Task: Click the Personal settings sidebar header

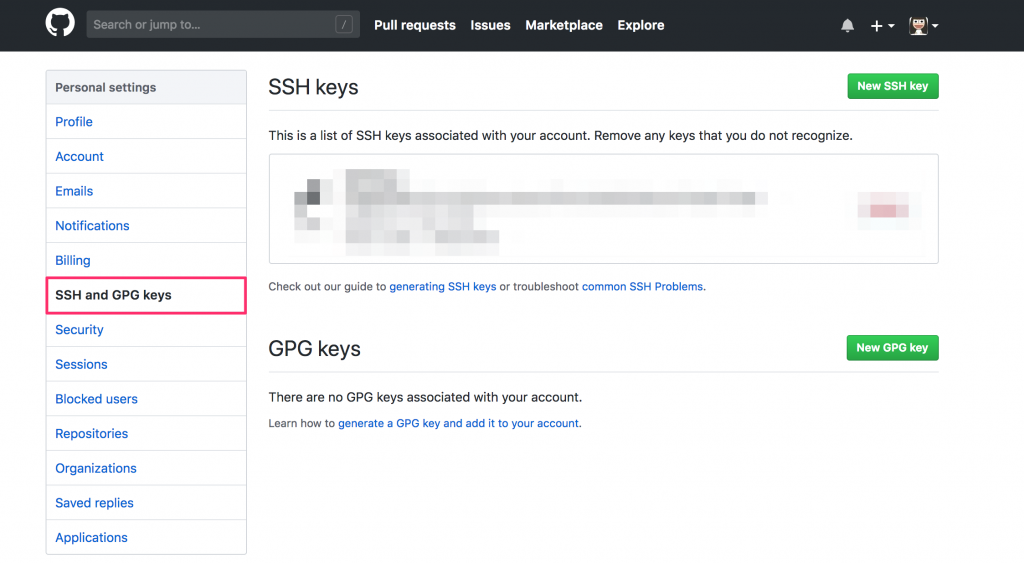Action: point(146,88)
